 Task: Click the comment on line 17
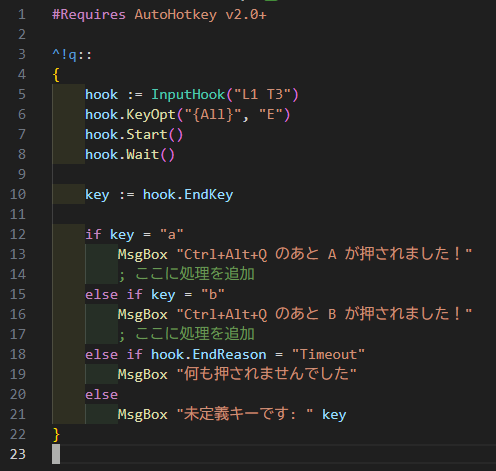click(x=186, y=334)
